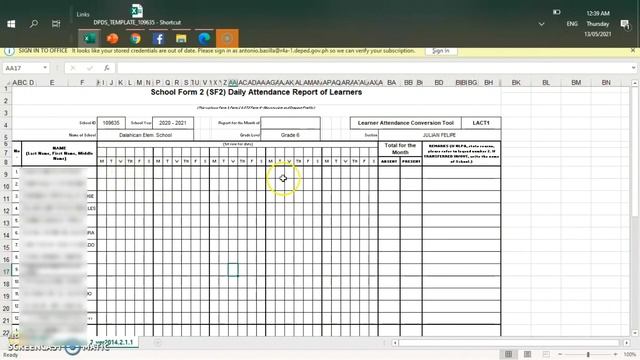Click the formula bar cancel X icon

73,68
